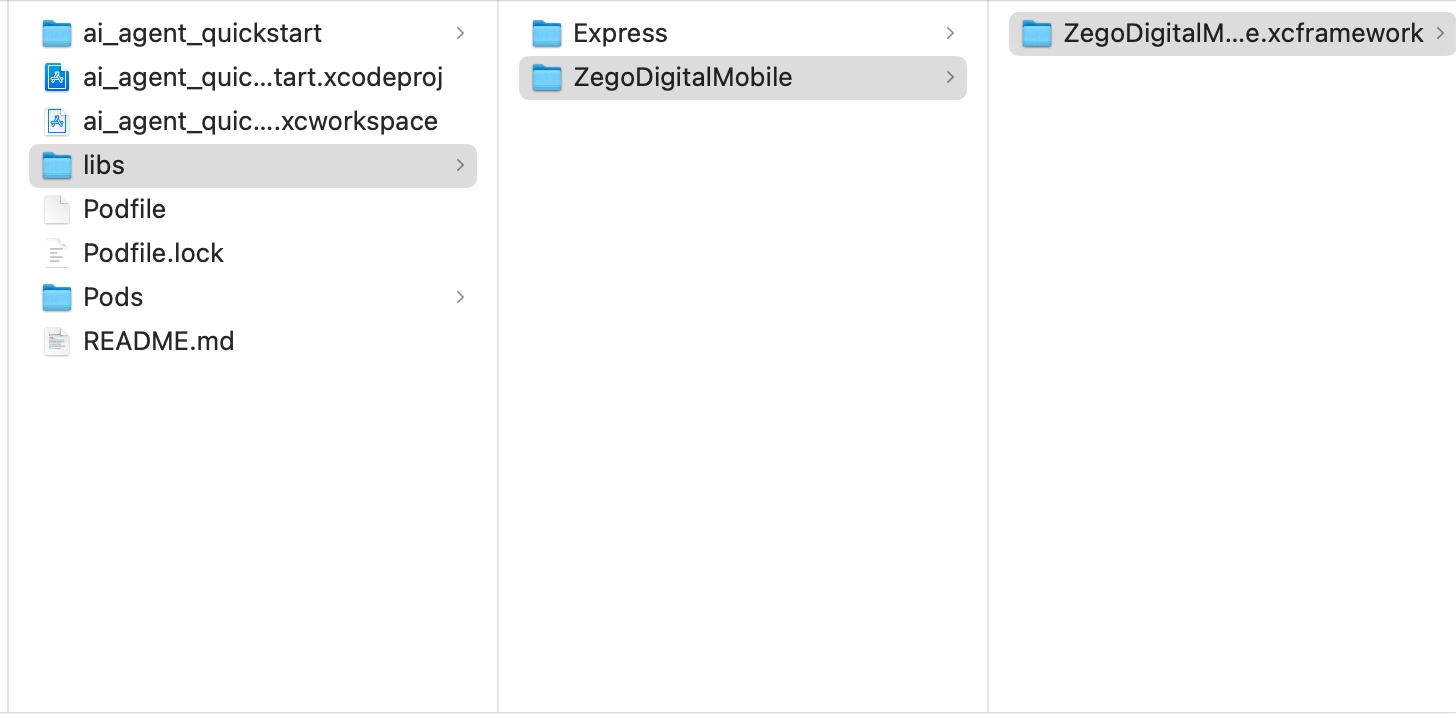This screenshot has width=1456, height=718.
Task: Select the README.md file name
Action: coord(159,342)
